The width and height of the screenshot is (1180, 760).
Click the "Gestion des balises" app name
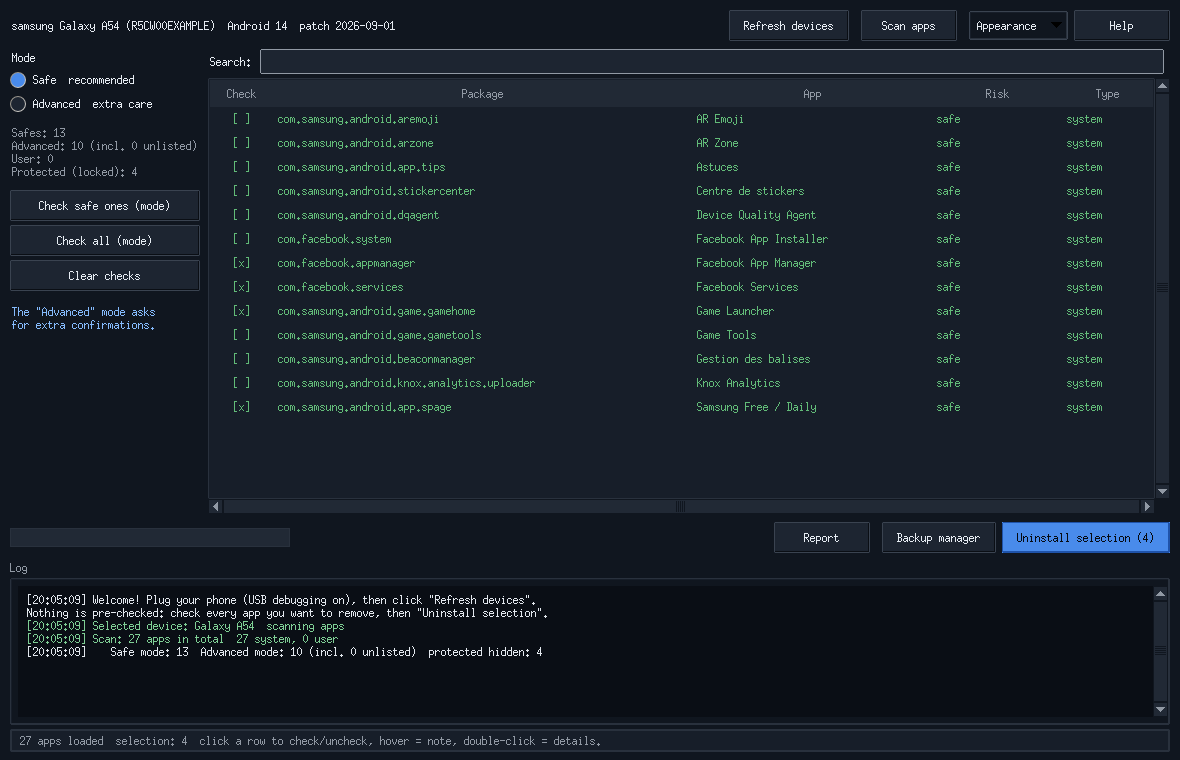(753, 359)
